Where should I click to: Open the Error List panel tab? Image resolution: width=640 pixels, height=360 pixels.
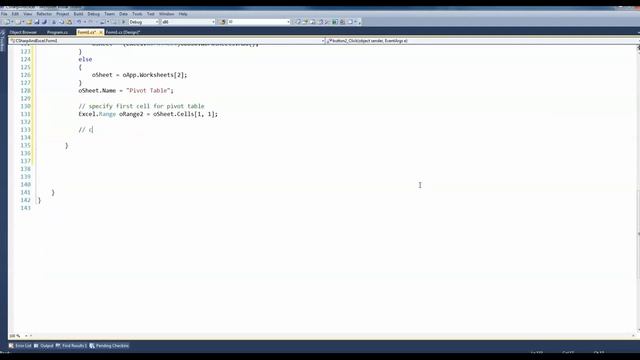(x=20, y=346)
